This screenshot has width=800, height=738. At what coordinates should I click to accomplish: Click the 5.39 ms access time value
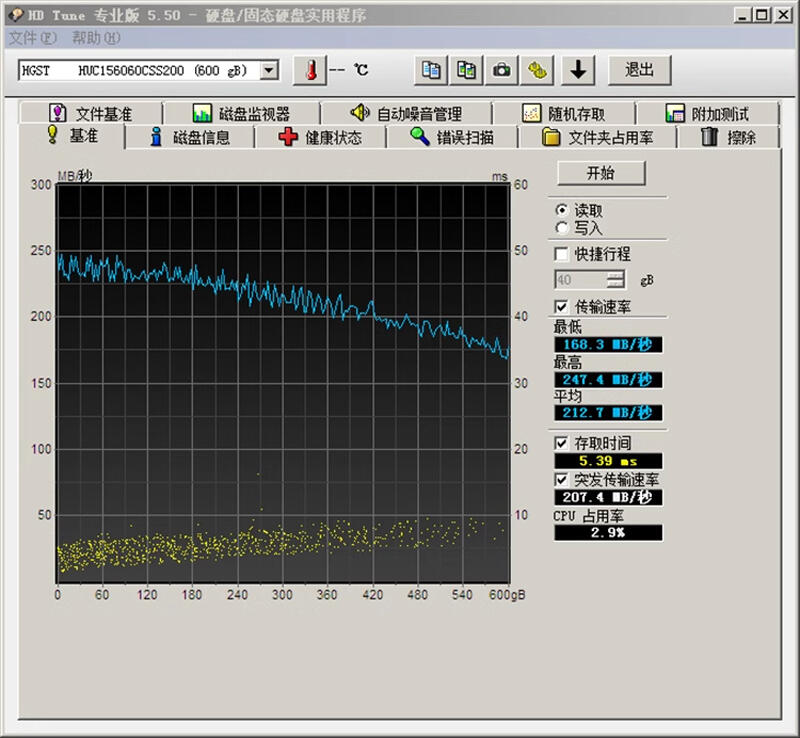pos(608,461)
